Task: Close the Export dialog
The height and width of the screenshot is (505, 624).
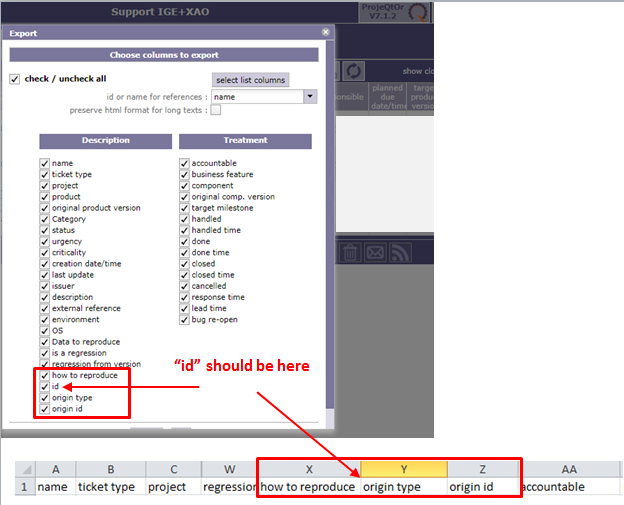Action: (325, 32)
